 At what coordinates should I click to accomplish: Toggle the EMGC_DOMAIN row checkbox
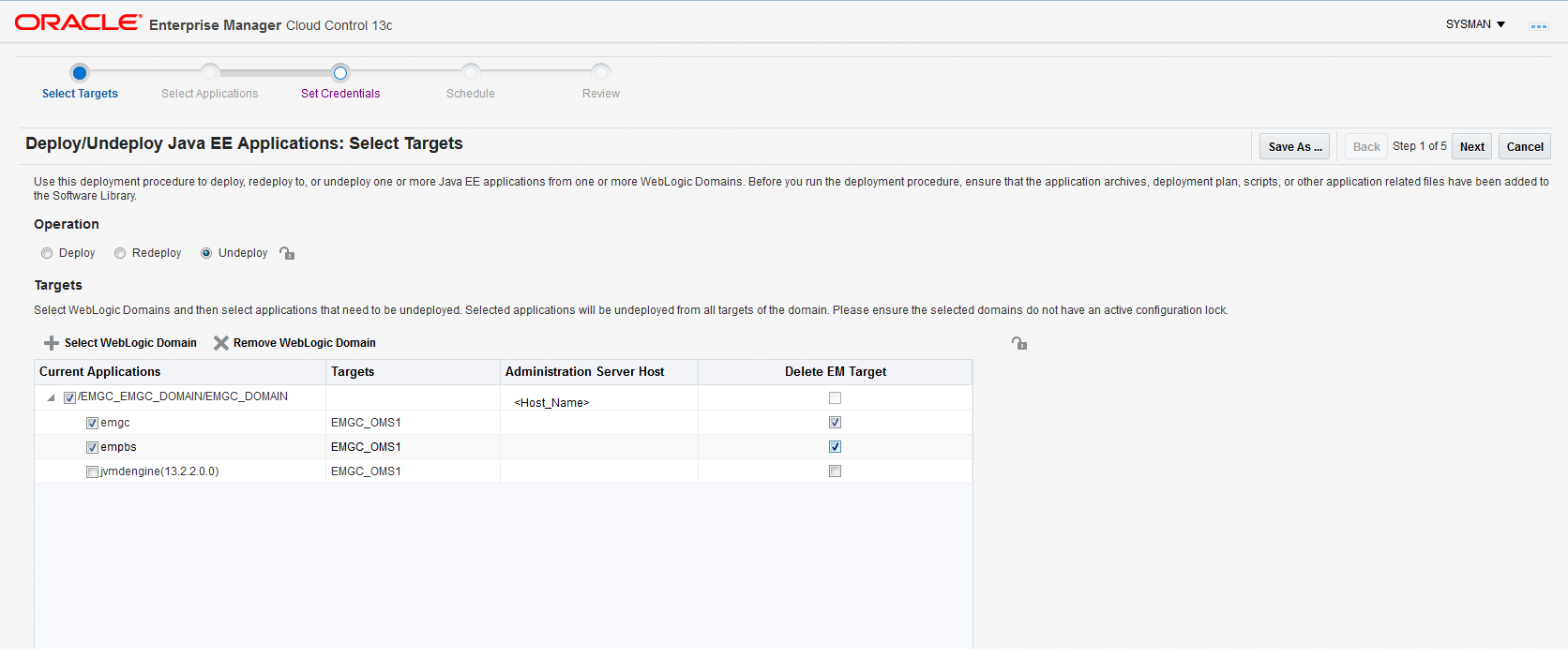pos(69,397)
